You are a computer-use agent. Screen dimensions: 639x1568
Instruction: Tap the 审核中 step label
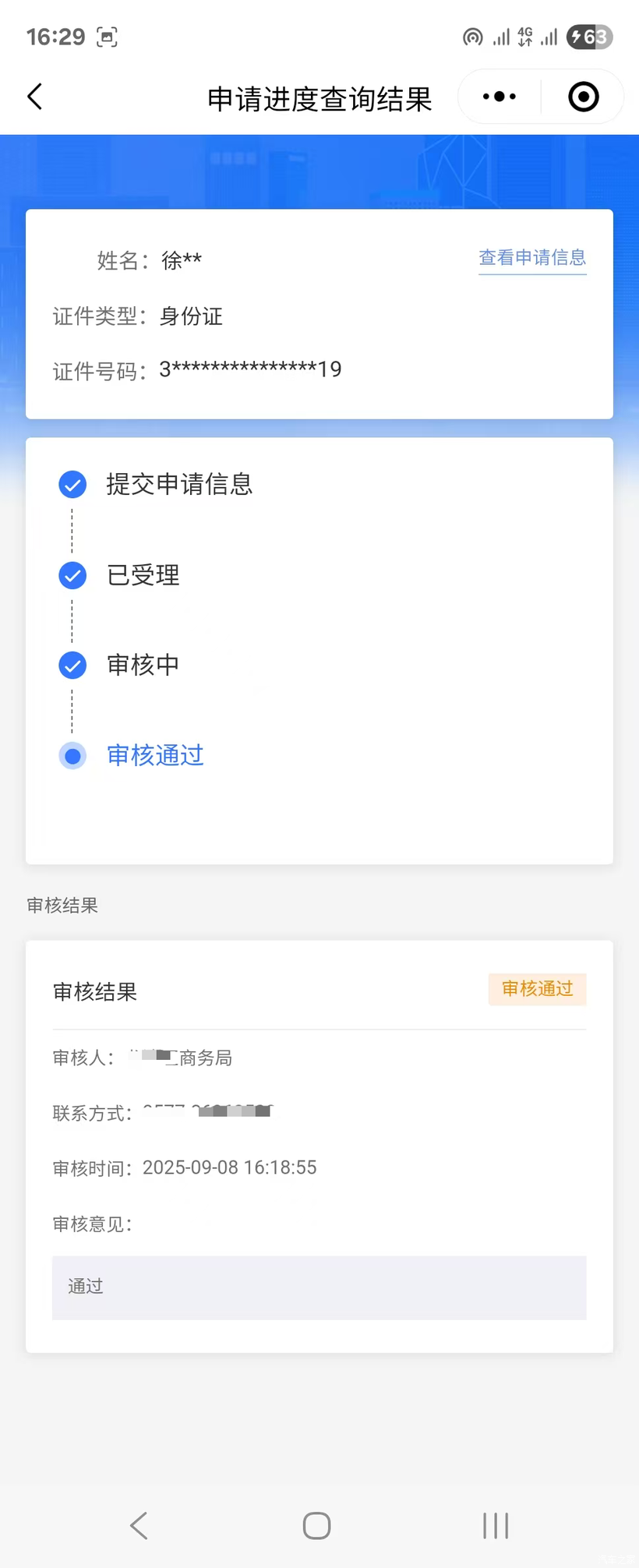(143, 665)
